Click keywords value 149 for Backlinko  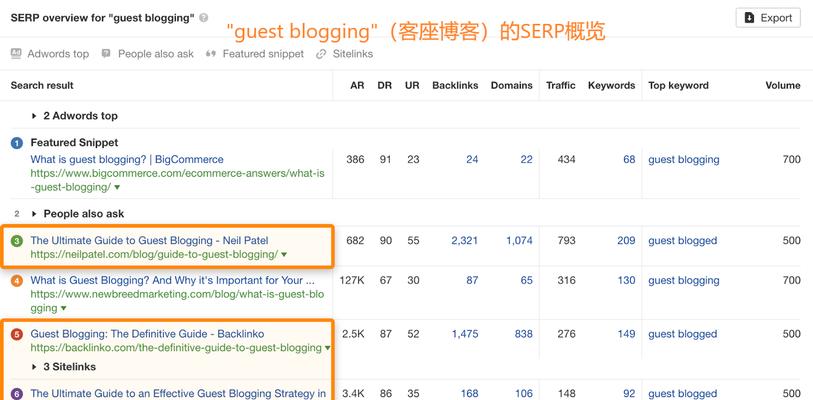pyautogui.click(x=626, y=334)
